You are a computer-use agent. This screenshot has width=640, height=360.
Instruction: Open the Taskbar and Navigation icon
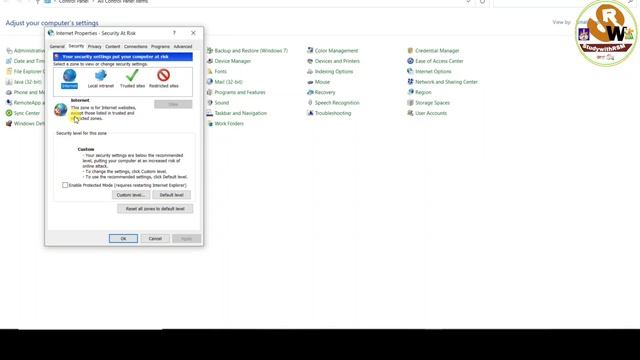click(x=209, y=113)
